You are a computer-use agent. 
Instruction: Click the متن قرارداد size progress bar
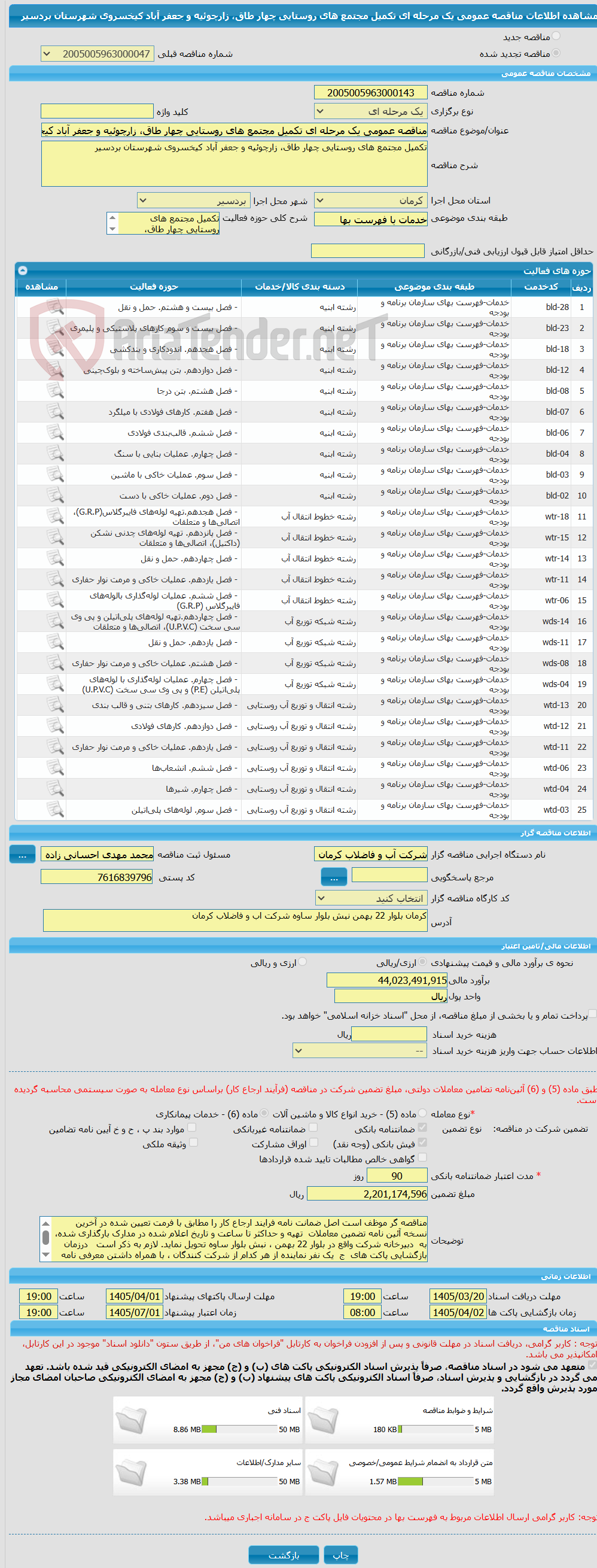(435, 1482)
